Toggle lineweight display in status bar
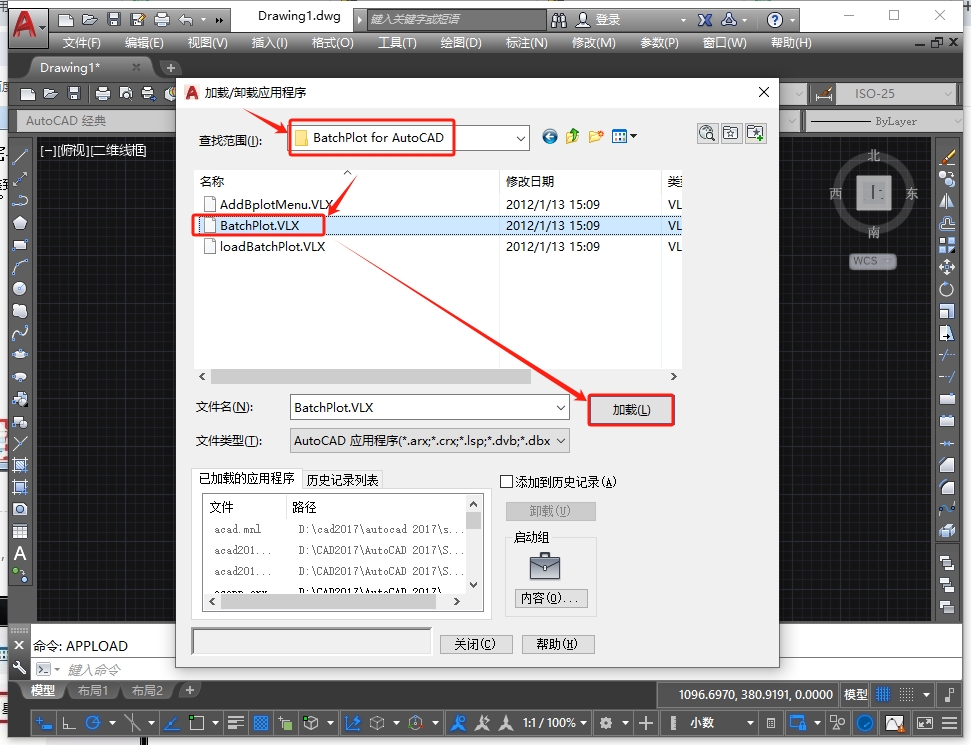971x745 pixels. coord(235,723)
